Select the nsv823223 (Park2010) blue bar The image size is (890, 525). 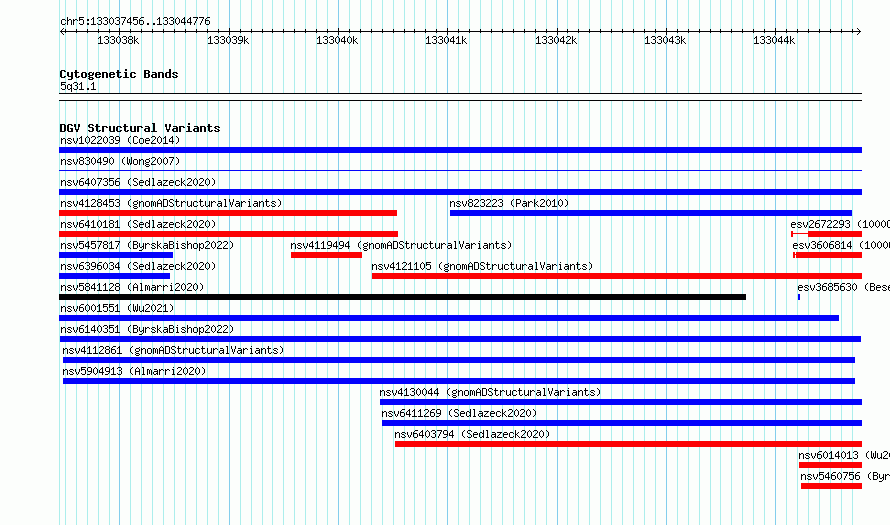pyautogui.click(x=651, y=213)
